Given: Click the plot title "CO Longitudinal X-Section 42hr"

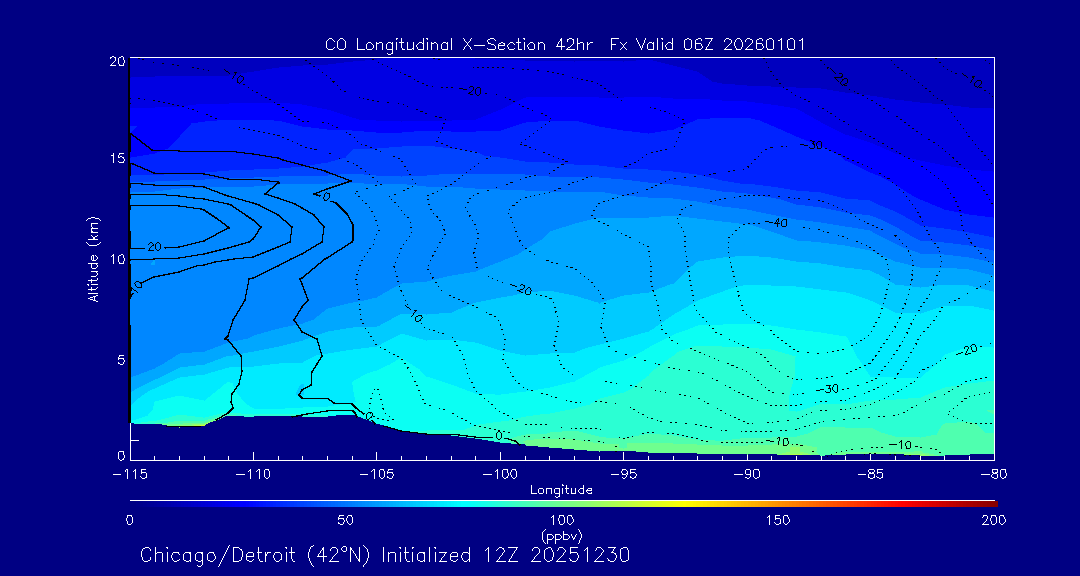Looking at the screenshot, I should [x=457, y=45].
